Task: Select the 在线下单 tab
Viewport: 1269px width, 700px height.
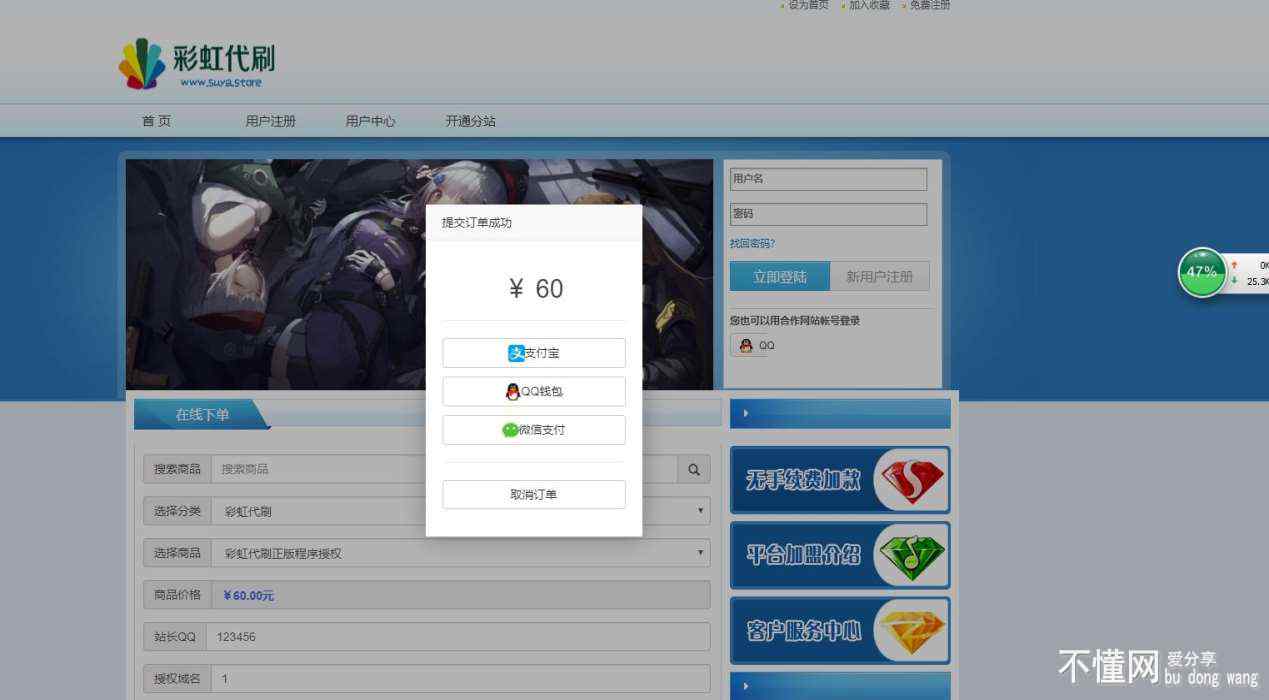Action: [202, 414]
